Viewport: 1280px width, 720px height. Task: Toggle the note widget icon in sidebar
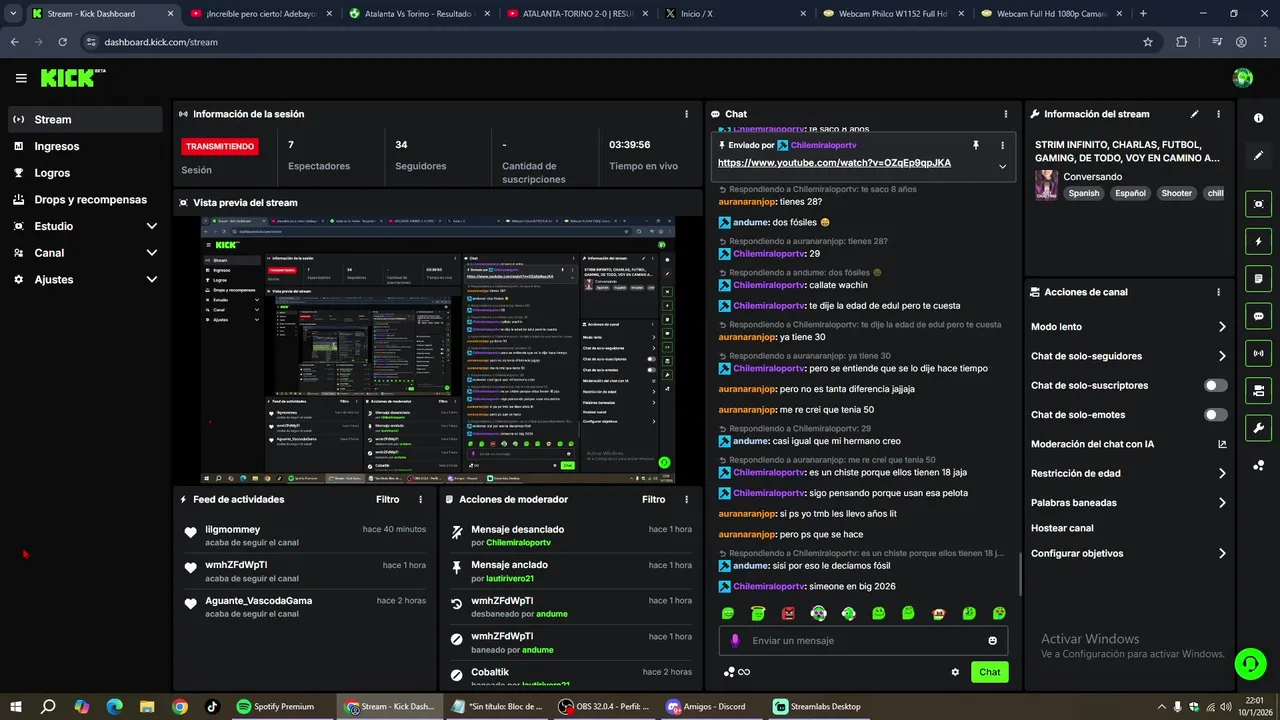coord(1258,278)
